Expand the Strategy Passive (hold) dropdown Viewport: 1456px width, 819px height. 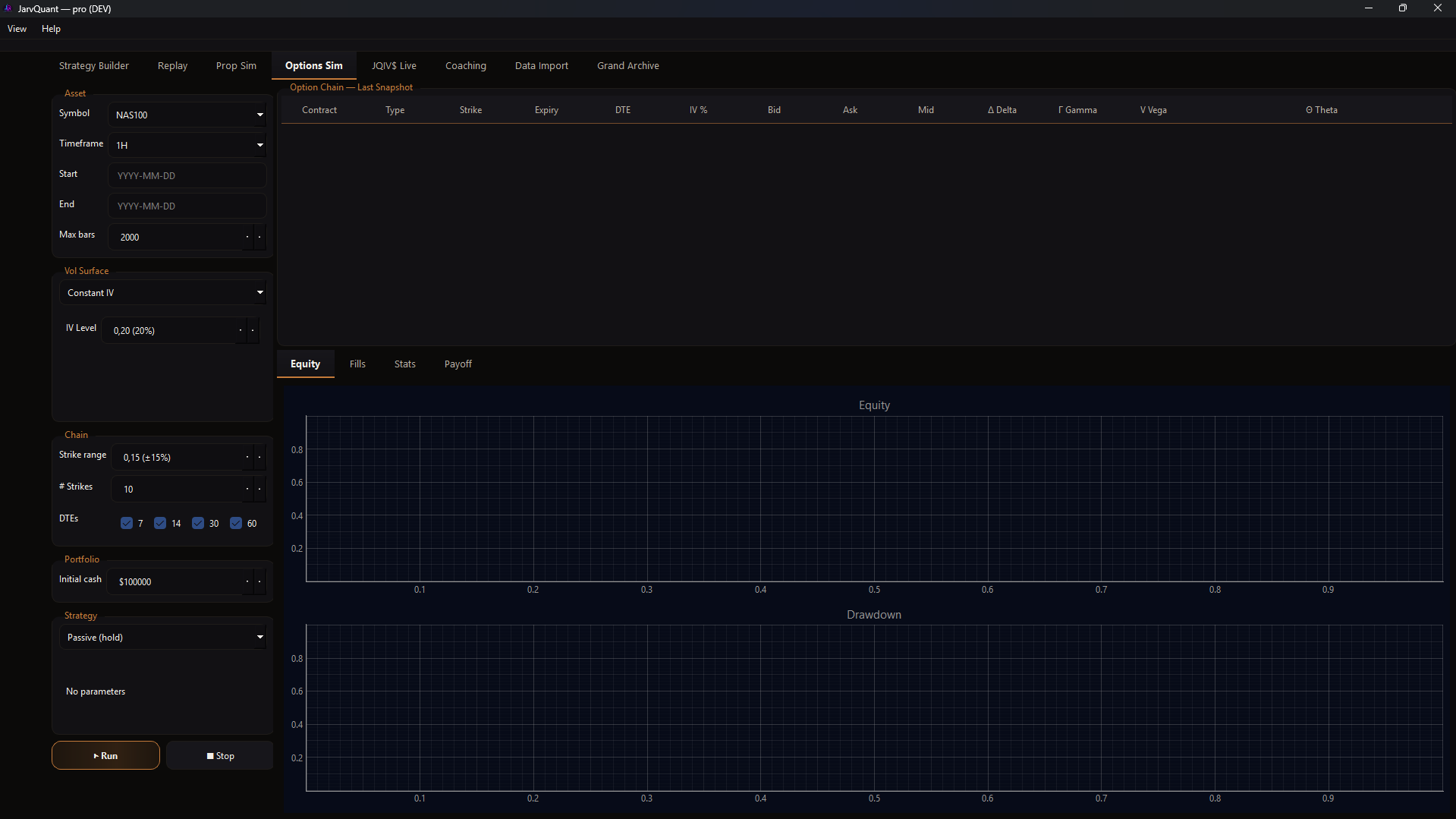163,638
